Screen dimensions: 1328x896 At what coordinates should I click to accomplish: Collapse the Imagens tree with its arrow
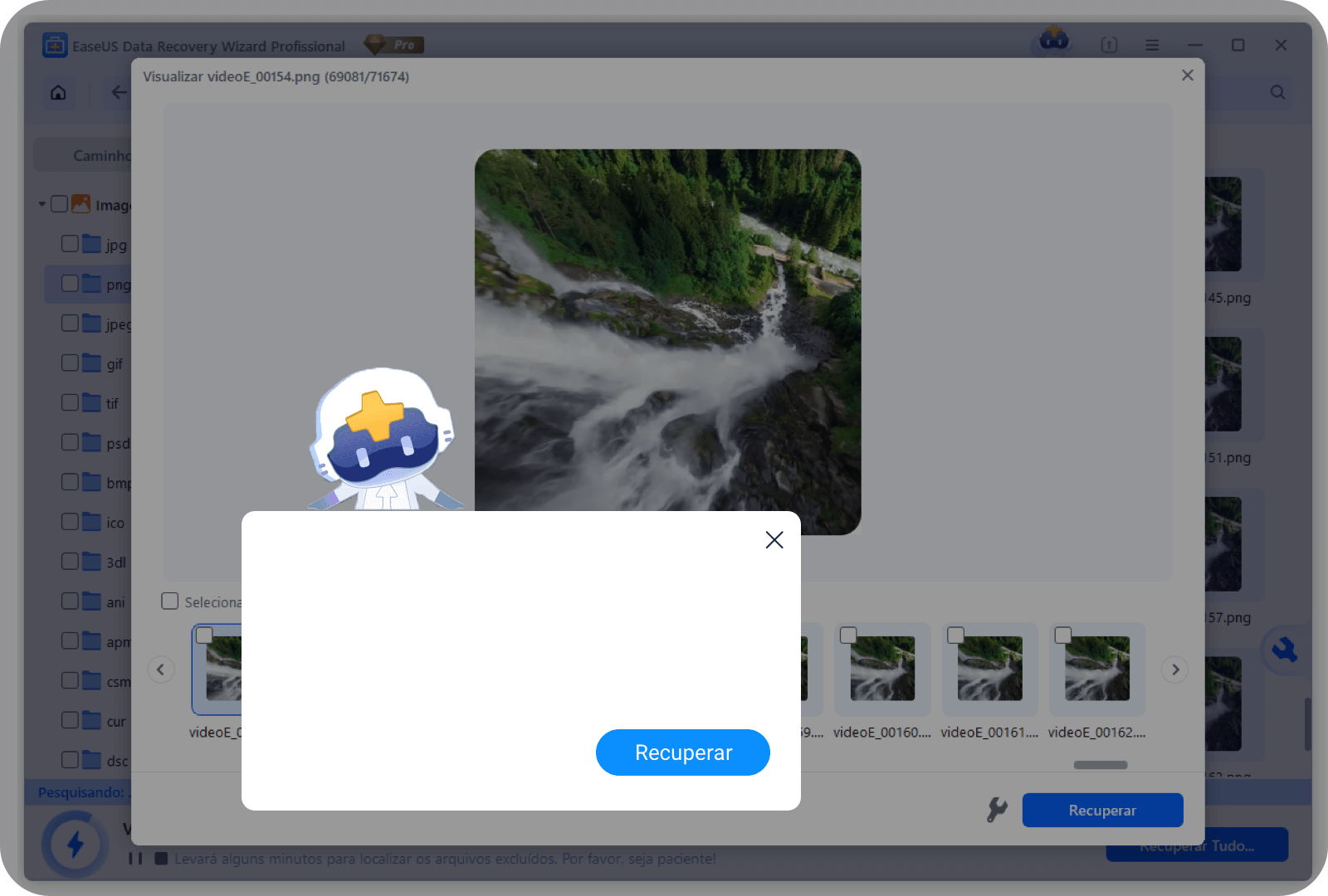(41, 204)
